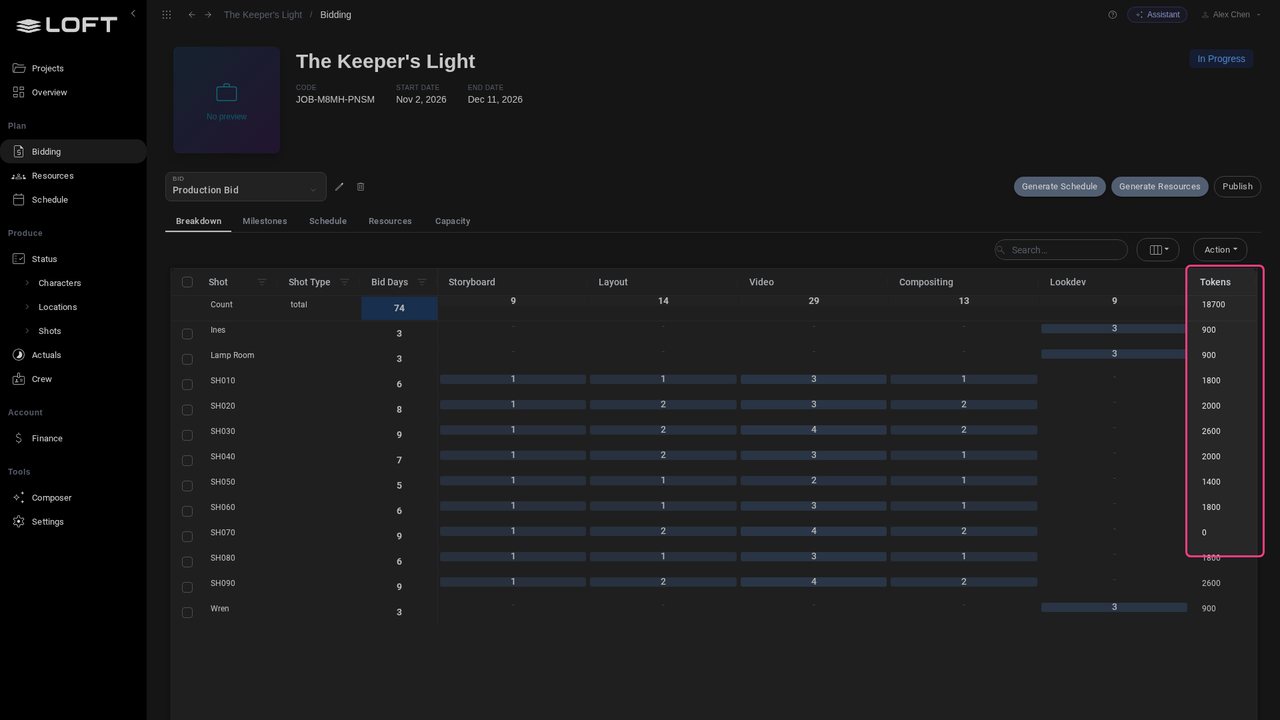The image size is (1280, 720).
Task: Switch to the Milestones tab
Action: 265,221
